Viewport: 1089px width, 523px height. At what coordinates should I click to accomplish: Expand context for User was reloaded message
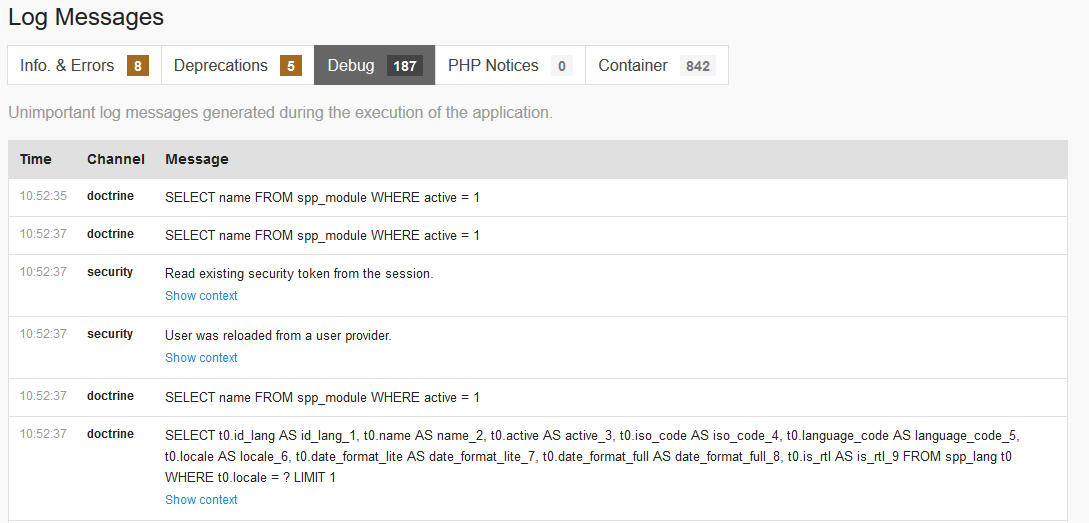[x=201, y=358]
